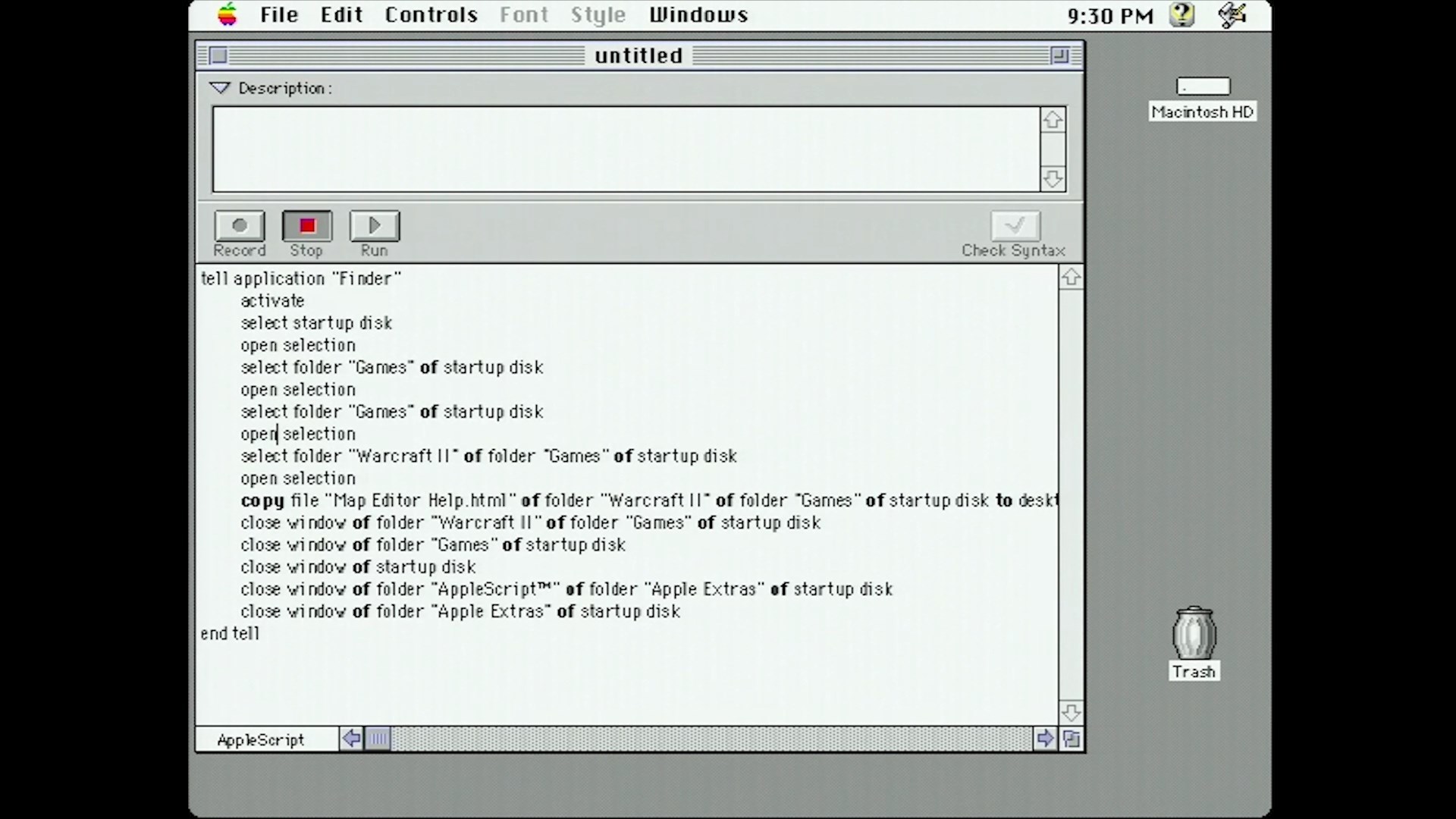This screenshot has height=819, width=1456.
Task: Click the scroll up arrow in editor
Action: tap(1069, 277)
